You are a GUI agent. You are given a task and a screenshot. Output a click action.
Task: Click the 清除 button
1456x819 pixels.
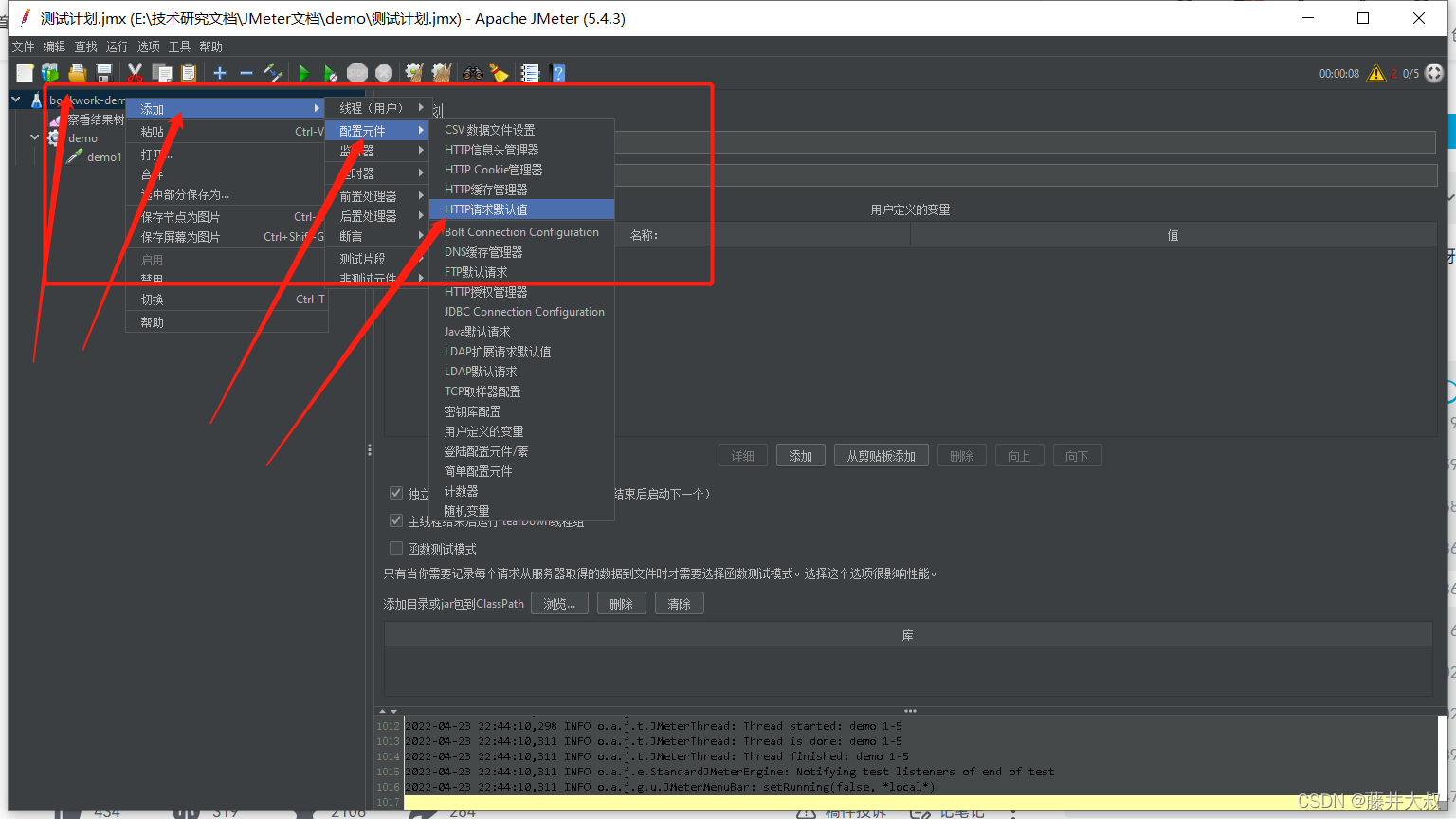[x=680, y=604]
